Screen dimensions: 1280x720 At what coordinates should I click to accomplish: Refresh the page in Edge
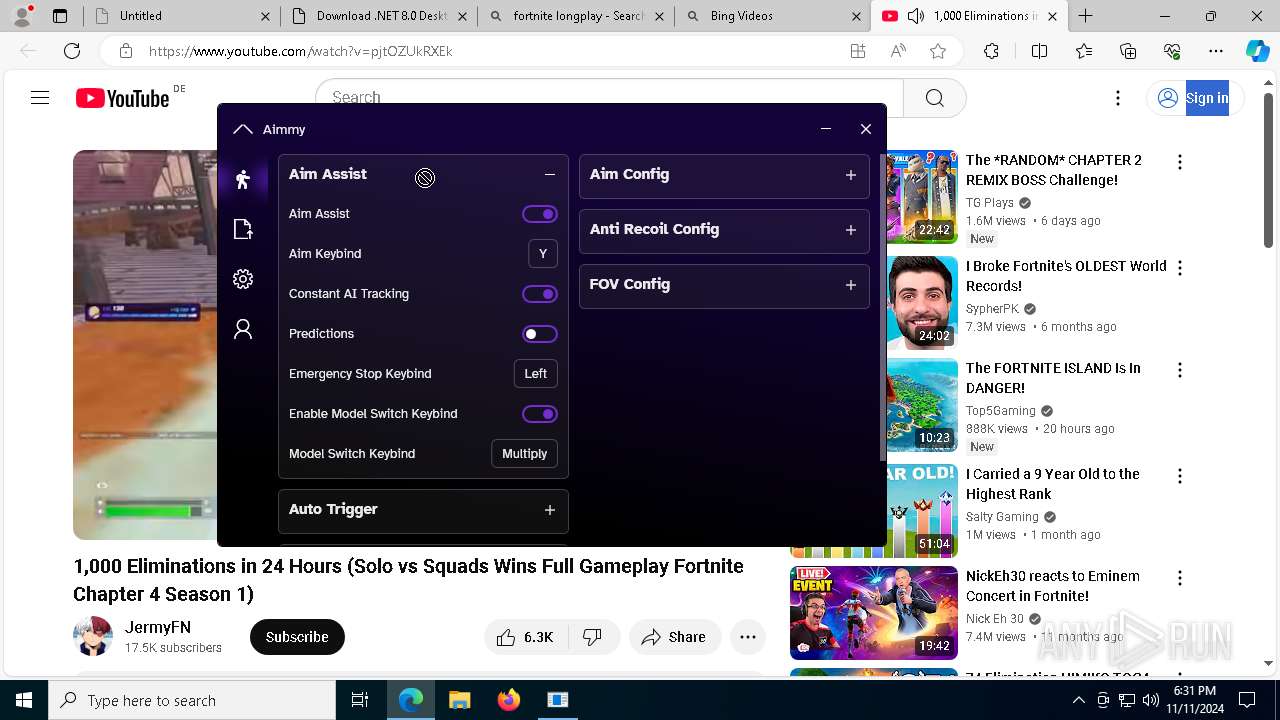tap(72, 51)
